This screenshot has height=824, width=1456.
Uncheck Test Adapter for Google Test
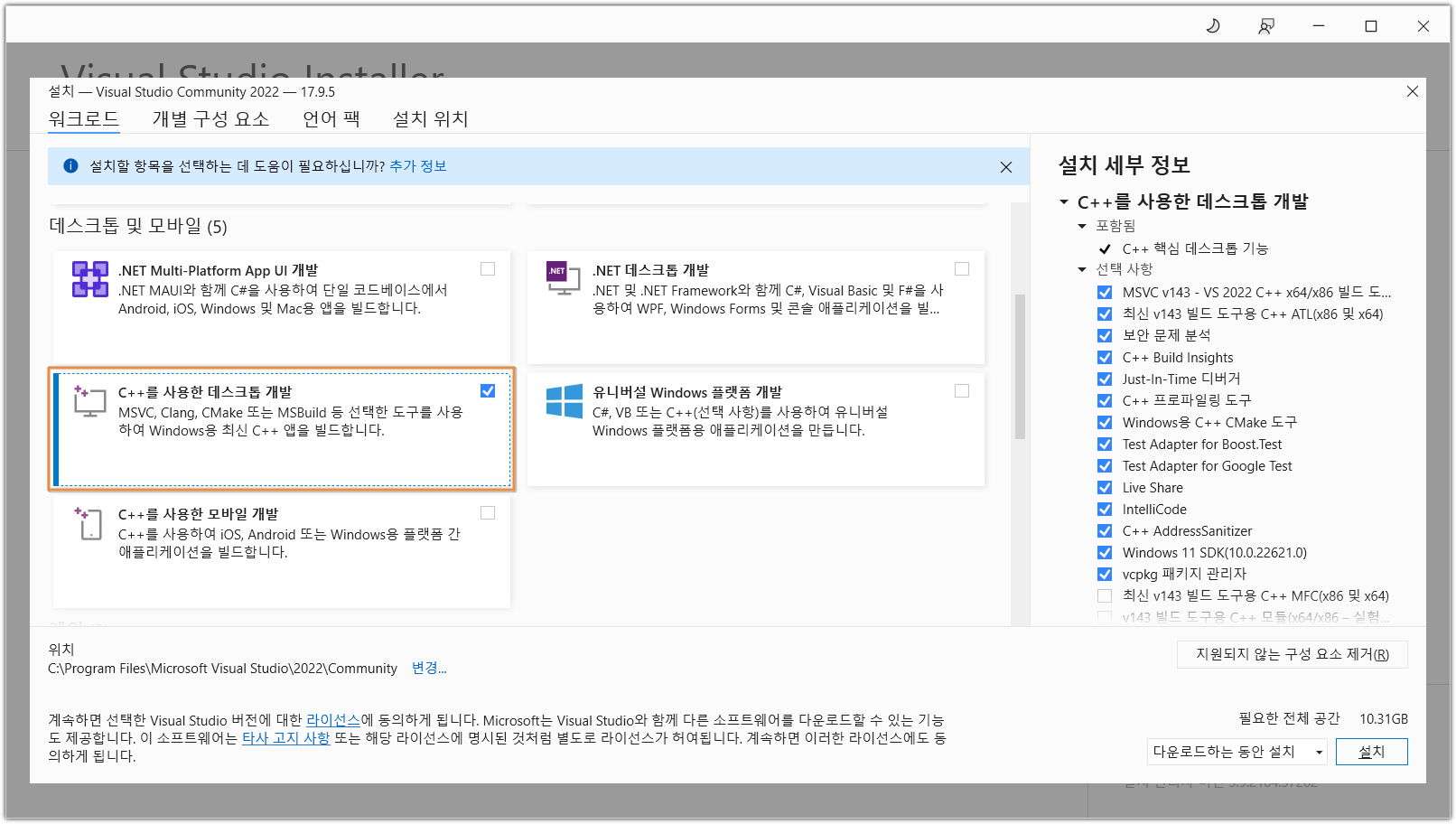point(1105,466)
